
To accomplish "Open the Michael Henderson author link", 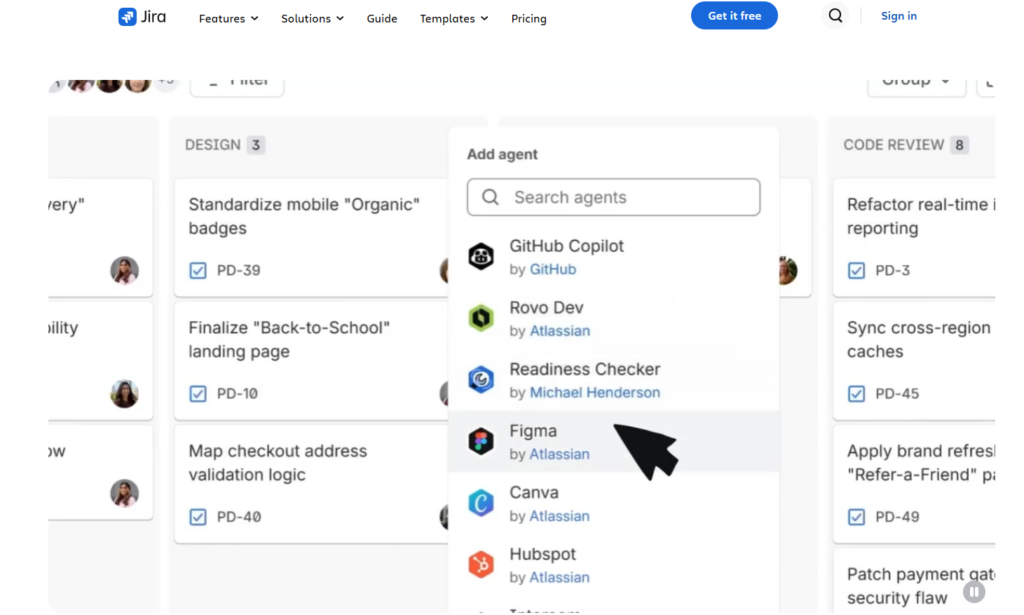I will (x=595, y=392).
